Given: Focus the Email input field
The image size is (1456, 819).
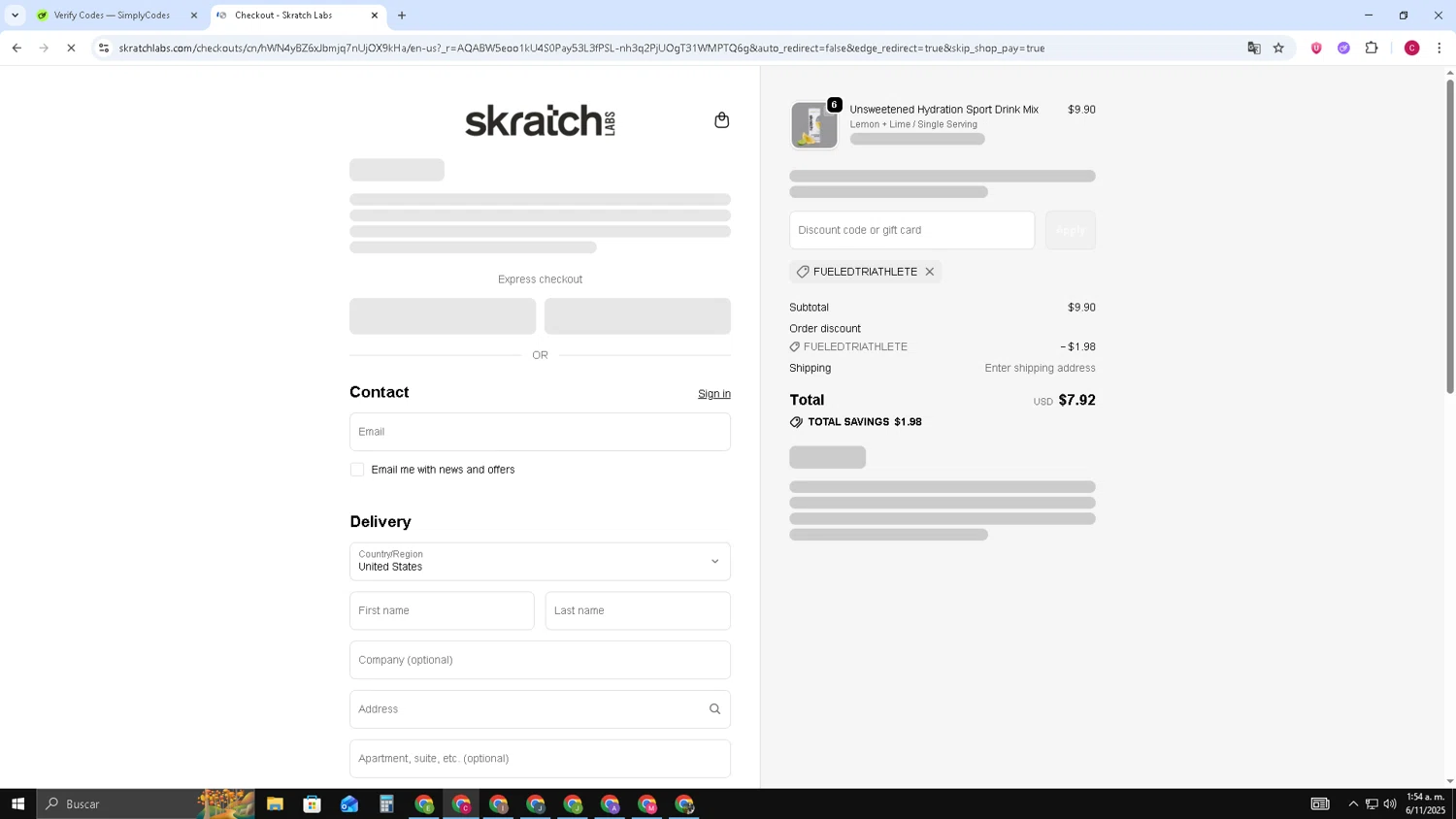Looking at the screenshot, I should point(540,432).
